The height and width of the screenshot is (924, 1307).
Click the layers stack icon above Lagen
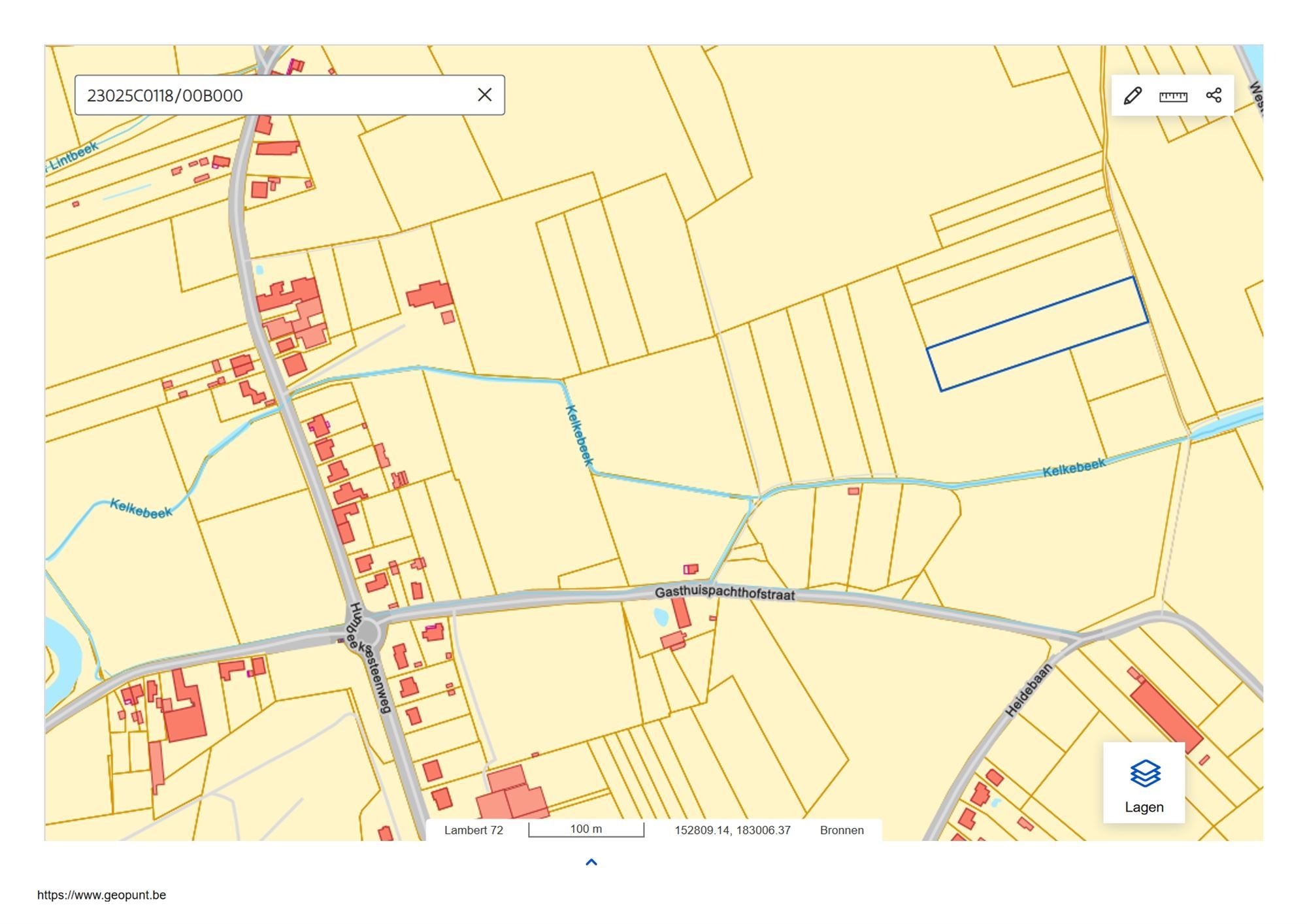coord(1144,774)
